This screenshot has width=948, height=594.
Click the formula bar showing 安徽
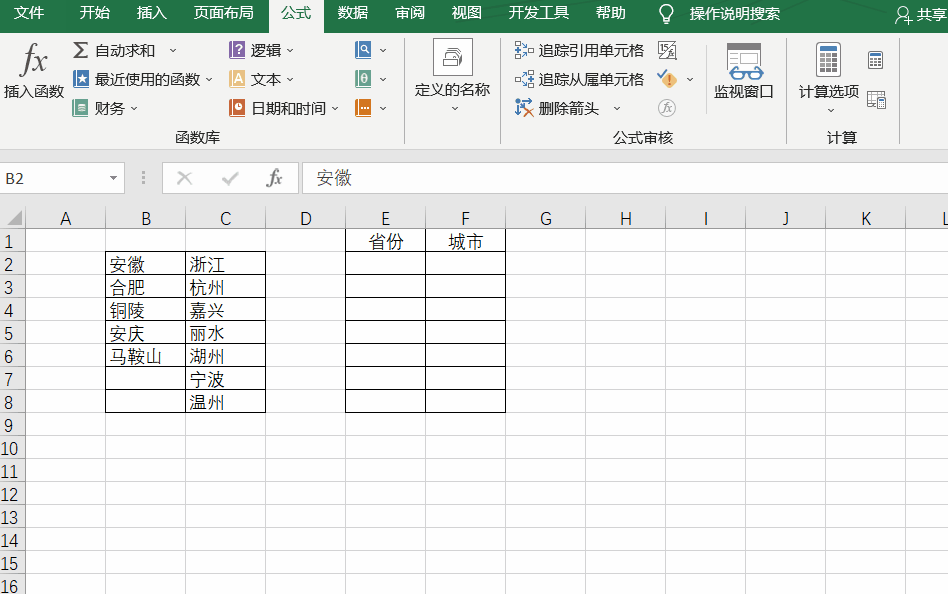[x=625, y=178]
